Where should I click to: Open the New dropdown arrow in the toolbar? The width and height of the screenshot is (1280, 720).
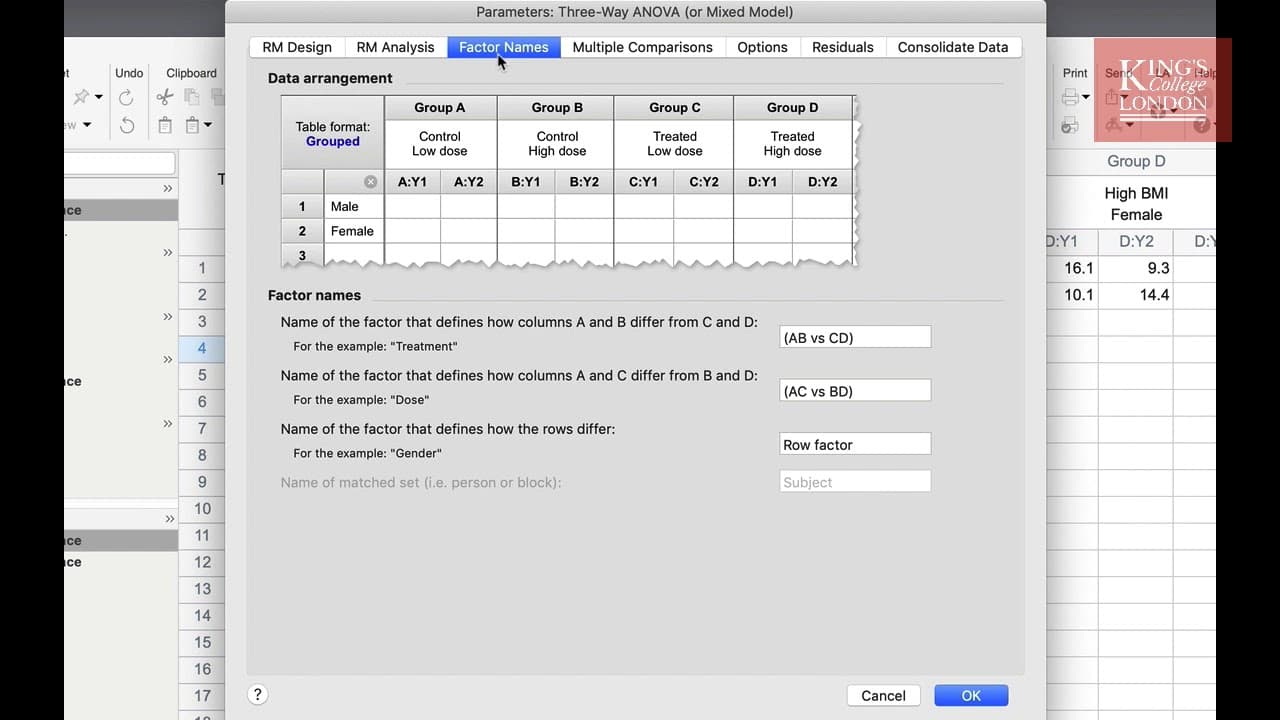86,125
